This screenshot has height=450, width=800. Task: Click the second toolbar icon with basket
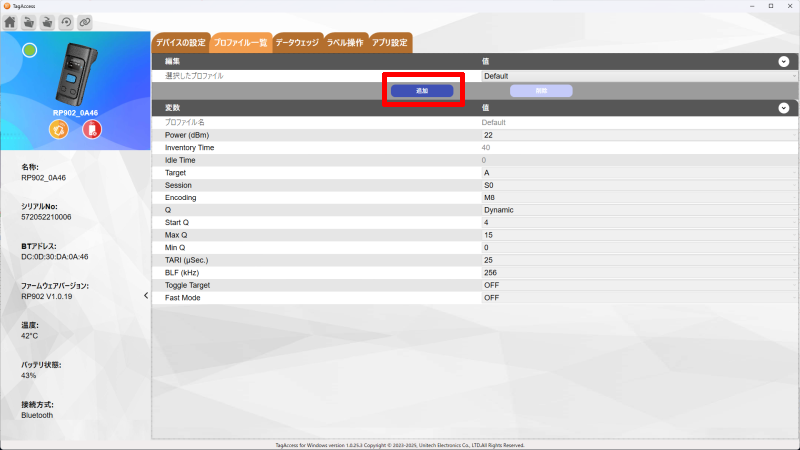[29, 22]
